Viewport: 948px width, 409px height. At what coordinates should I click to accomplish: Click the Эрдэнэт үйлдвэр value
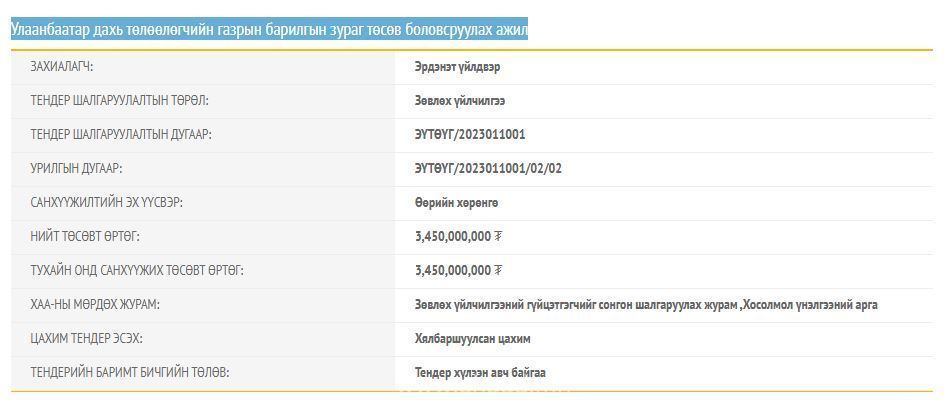[457, 67]
